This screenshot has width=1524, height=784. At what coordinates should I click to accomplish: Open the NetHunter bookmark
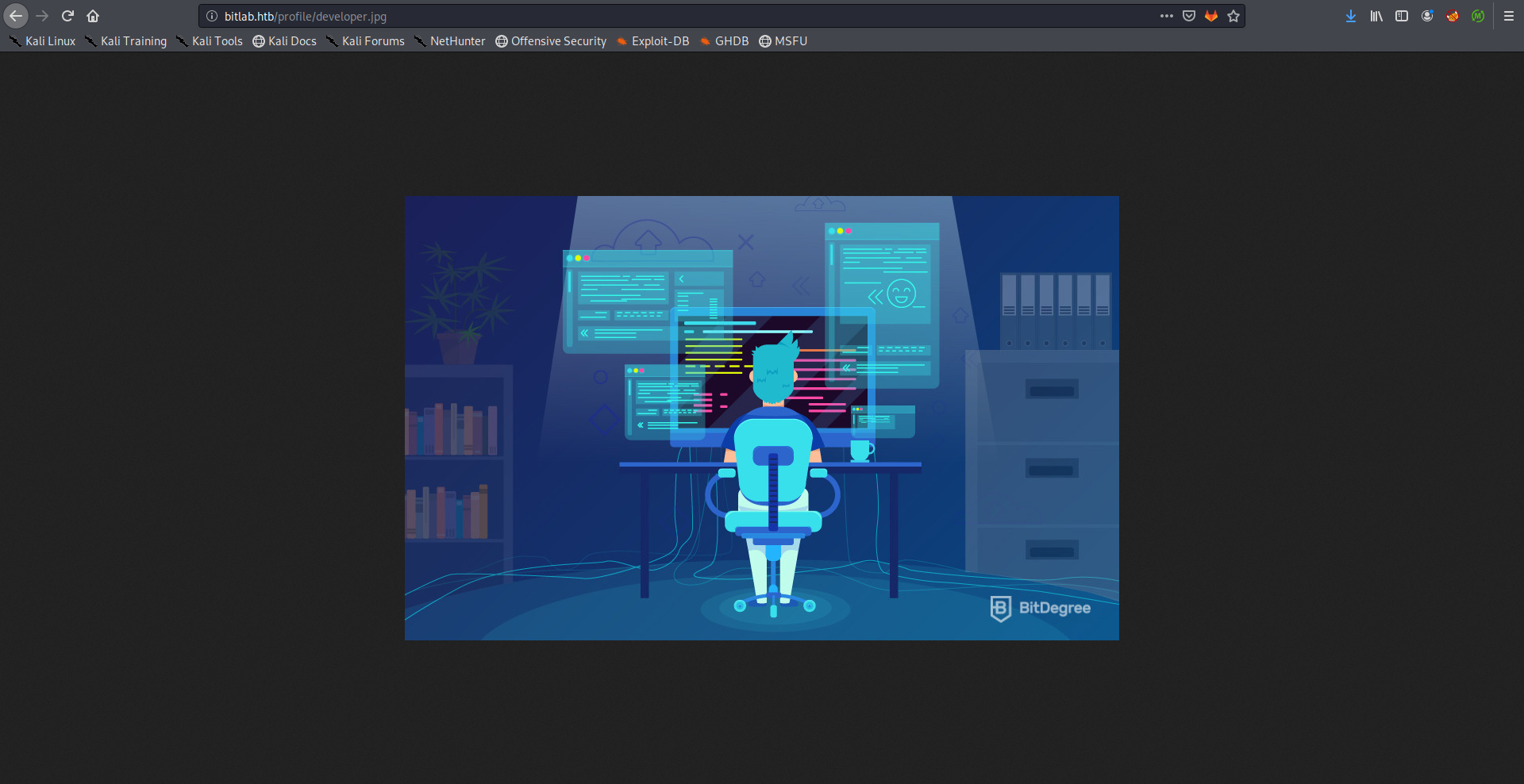tap(450, 41)
